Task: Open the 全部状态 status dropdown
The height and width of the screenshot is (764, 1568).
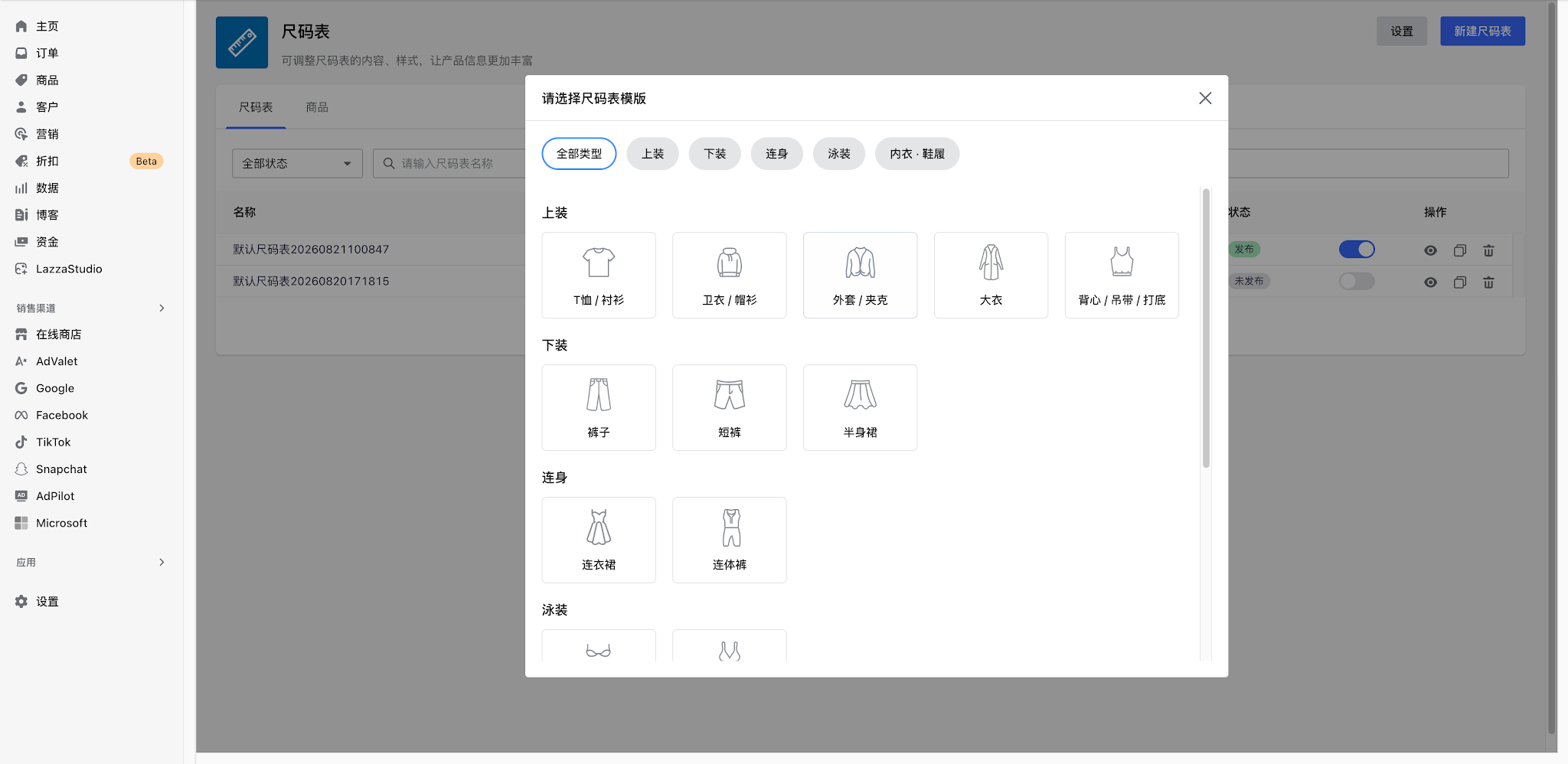Action: coord(297,163)
